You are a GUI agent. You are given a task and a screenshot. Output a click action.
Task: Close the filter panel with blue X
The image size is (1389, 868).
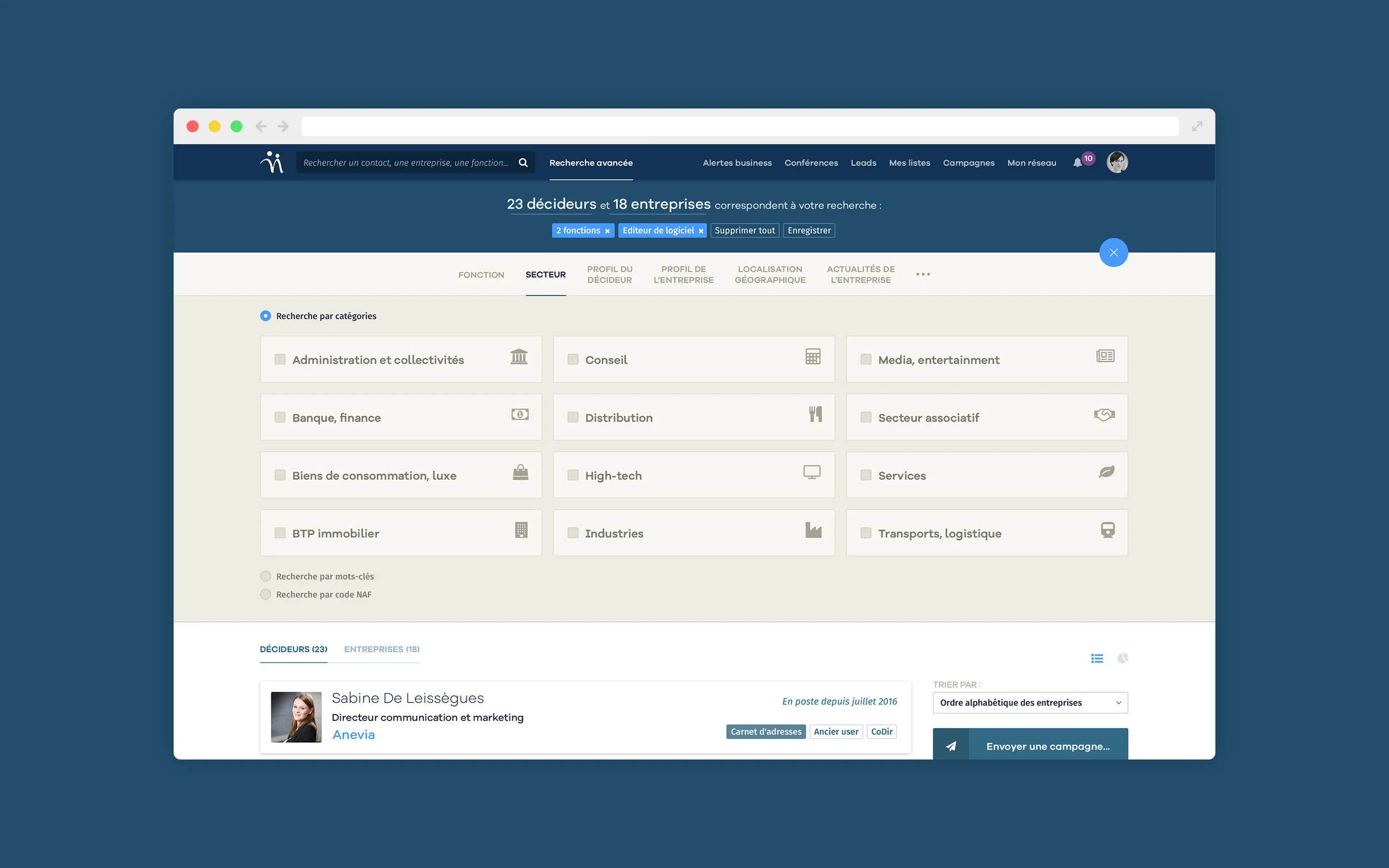1113,253
